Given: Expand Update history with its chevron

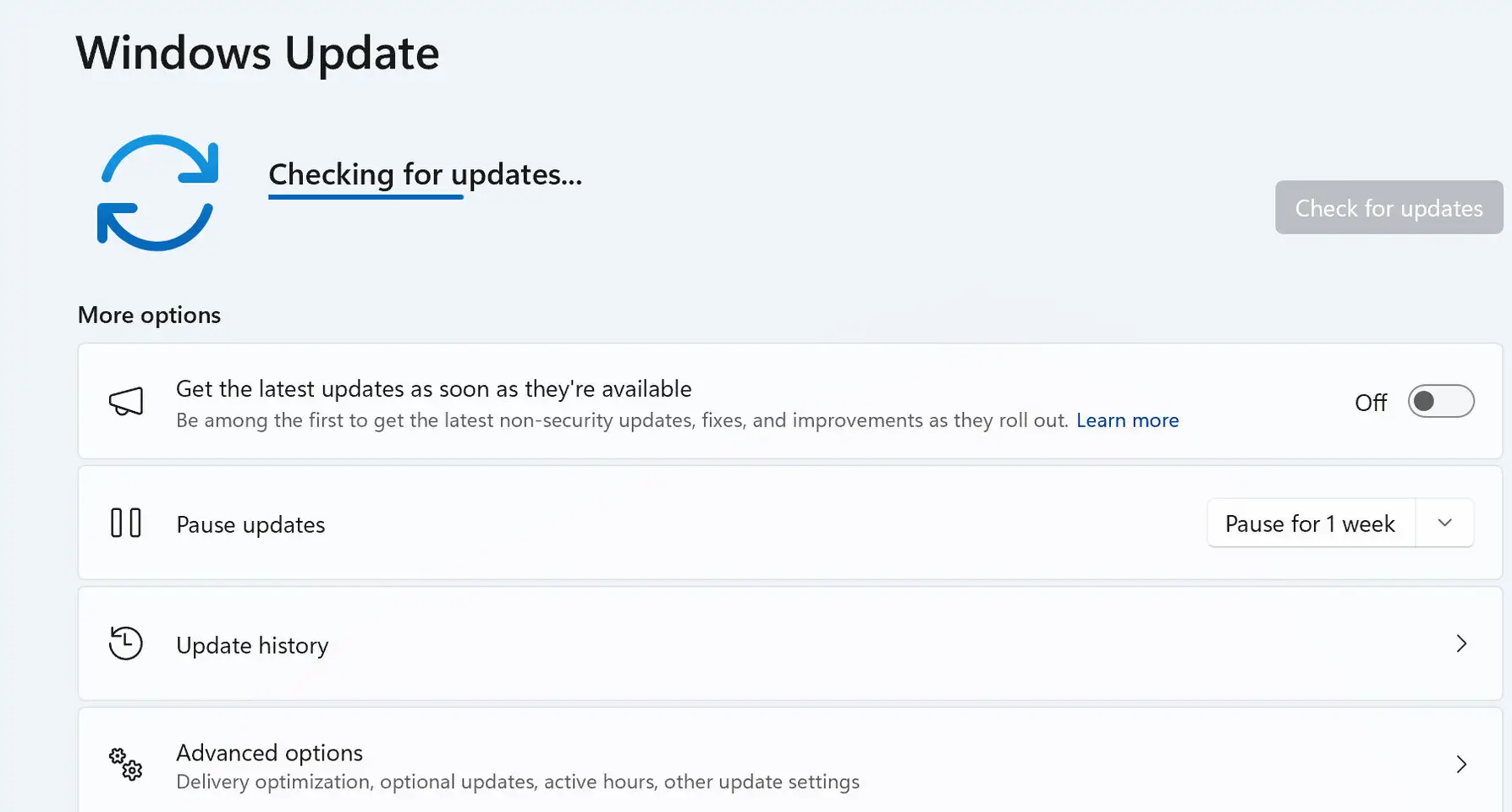Looking at the screenshot, I should pyautogui.click(x=1461, y=644).
